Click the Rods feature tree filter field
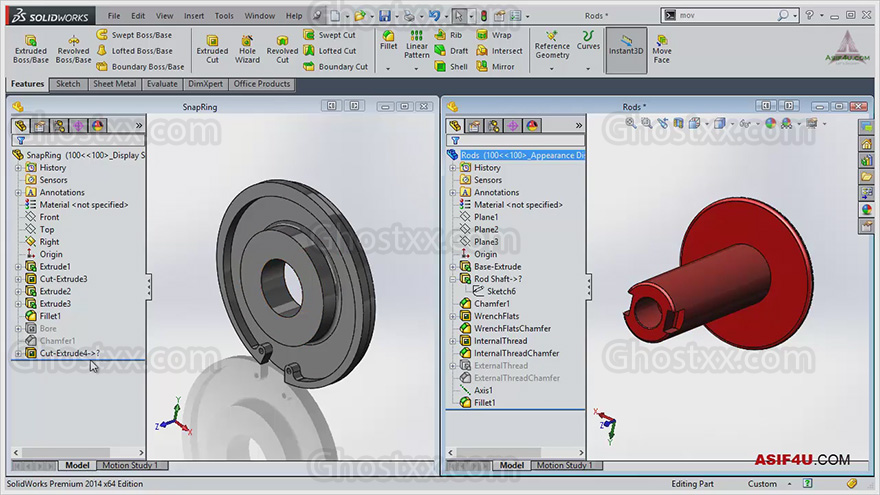The image size is (880, 495). click(515, 140)
